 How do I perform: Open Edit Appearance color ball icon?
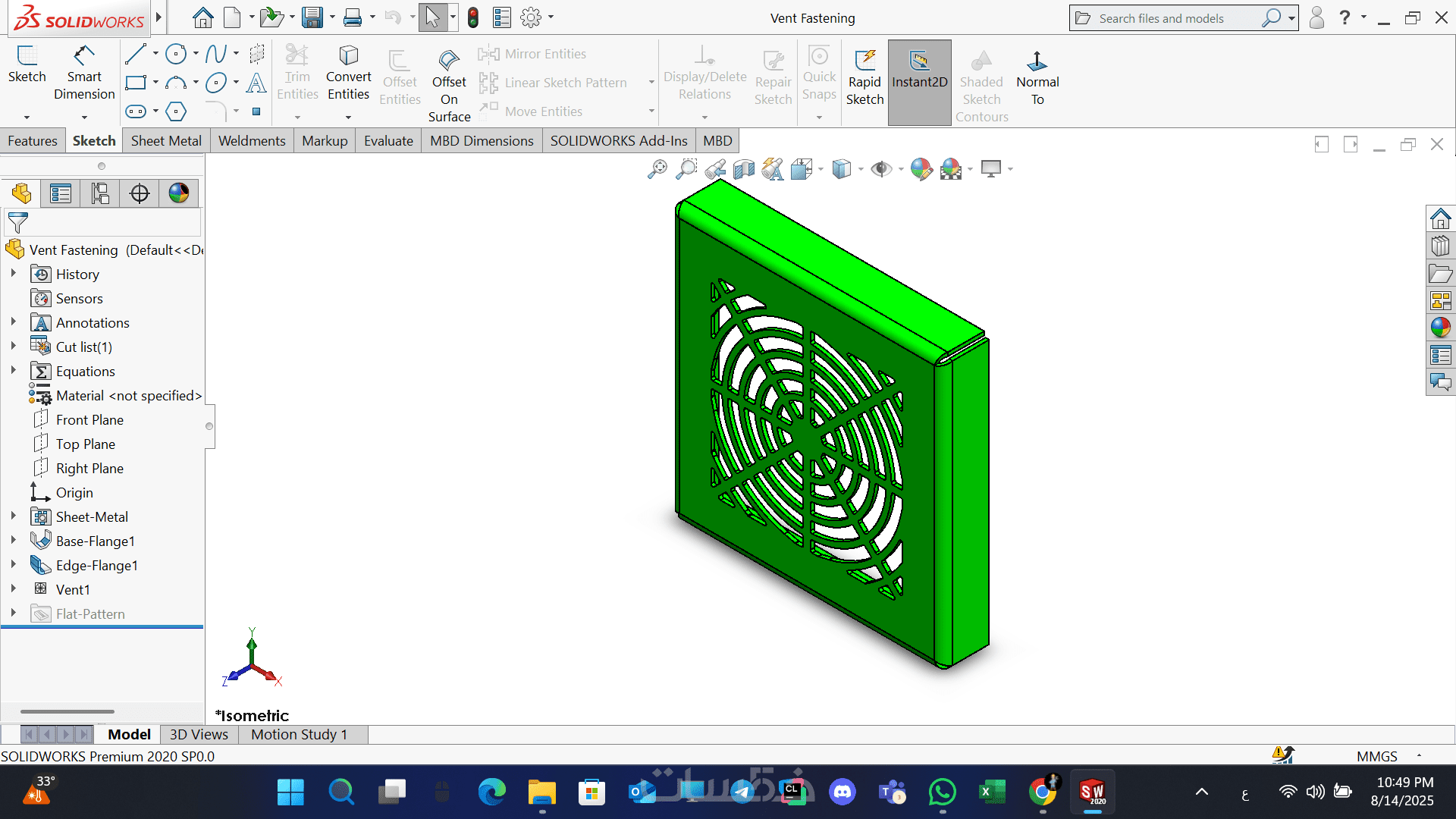921,168
